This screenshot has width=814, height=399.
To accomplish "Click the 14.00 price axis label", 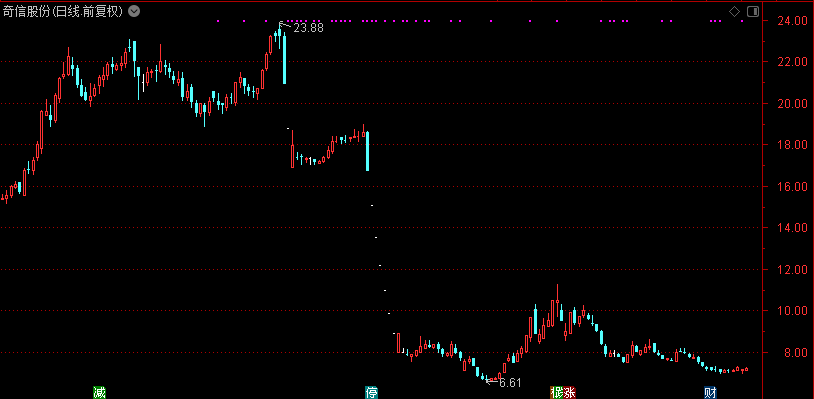I will coord(792,227).
